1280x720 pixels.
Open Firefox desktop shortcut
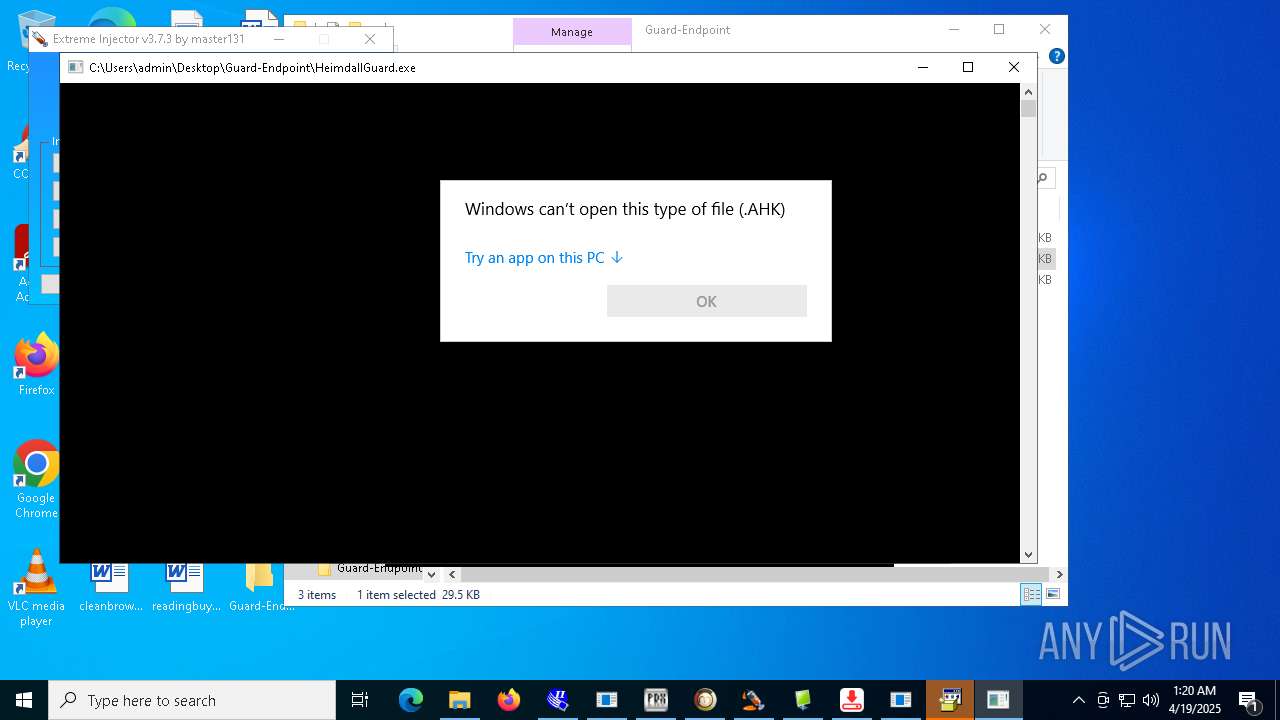[x=36, y=364]
